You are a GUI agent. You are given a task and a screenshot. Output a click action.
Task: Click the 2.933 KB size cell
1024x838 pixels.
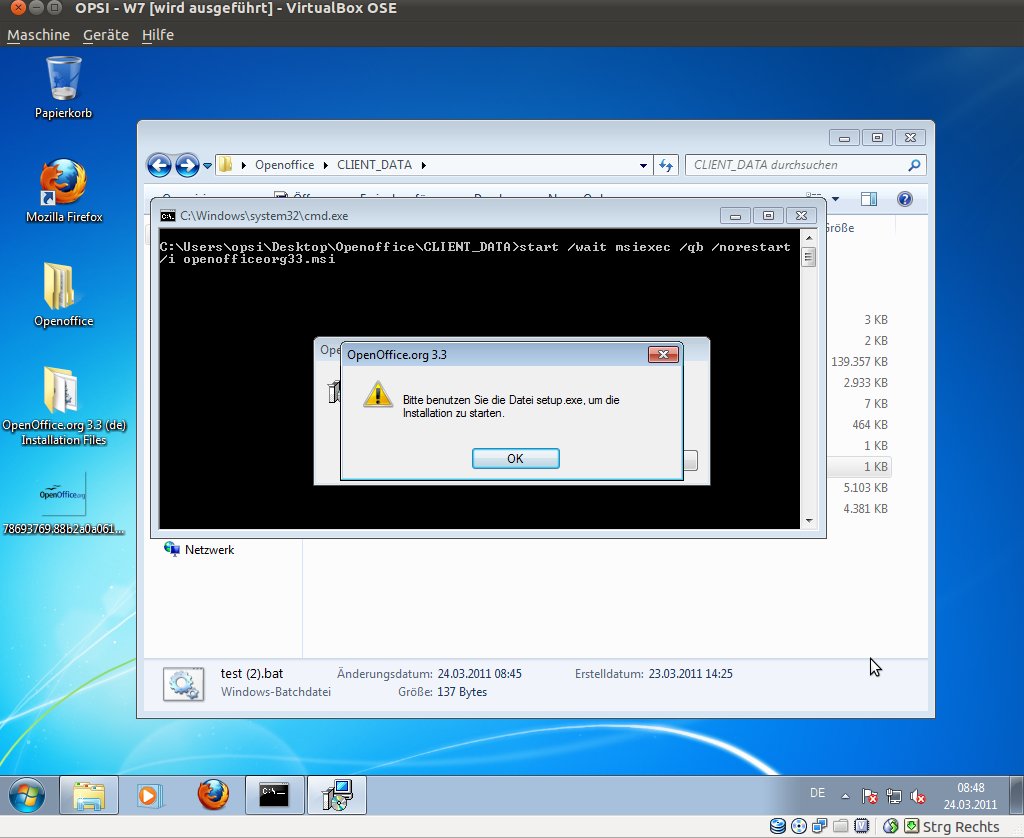(865, 382)
